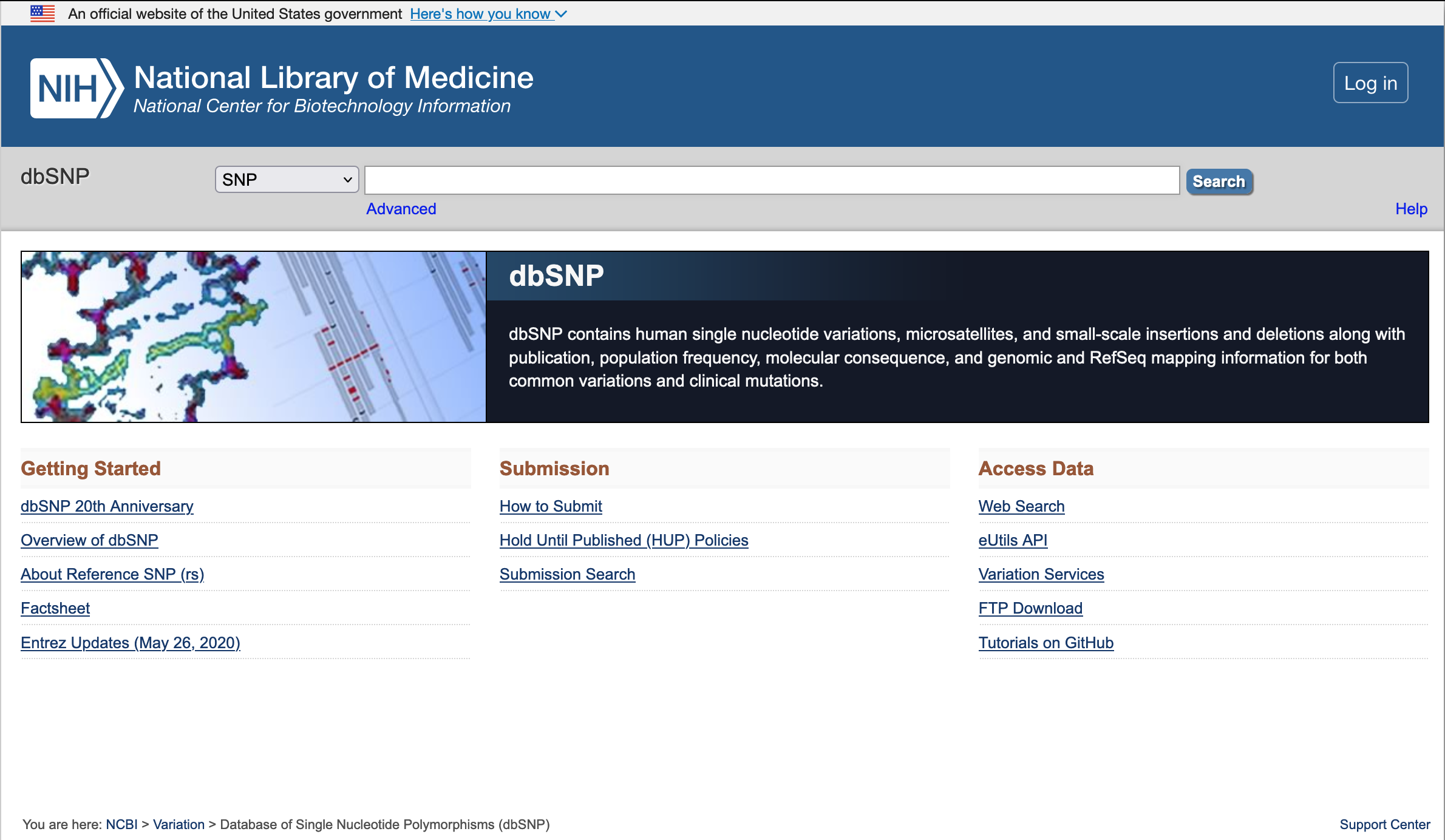Open FTP Download link
The image size is (1445, 840).
pos(1030,608)
